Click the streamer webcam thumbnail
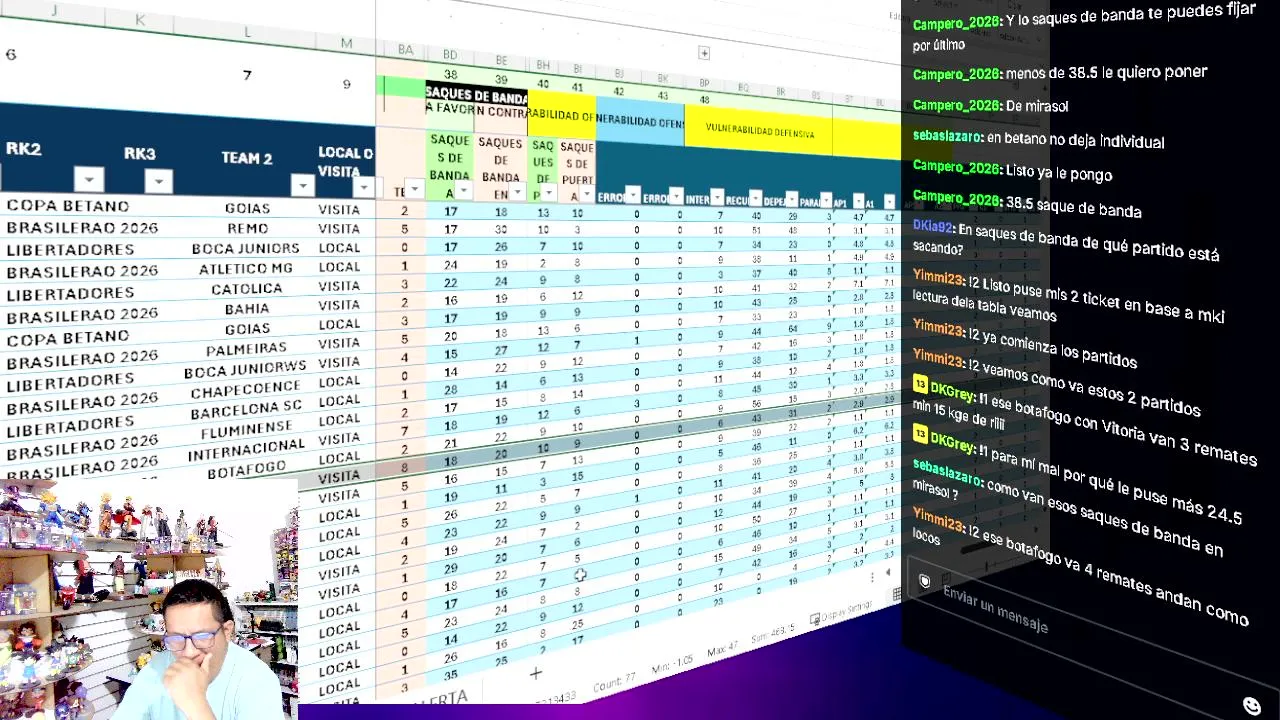 [149, 599]
